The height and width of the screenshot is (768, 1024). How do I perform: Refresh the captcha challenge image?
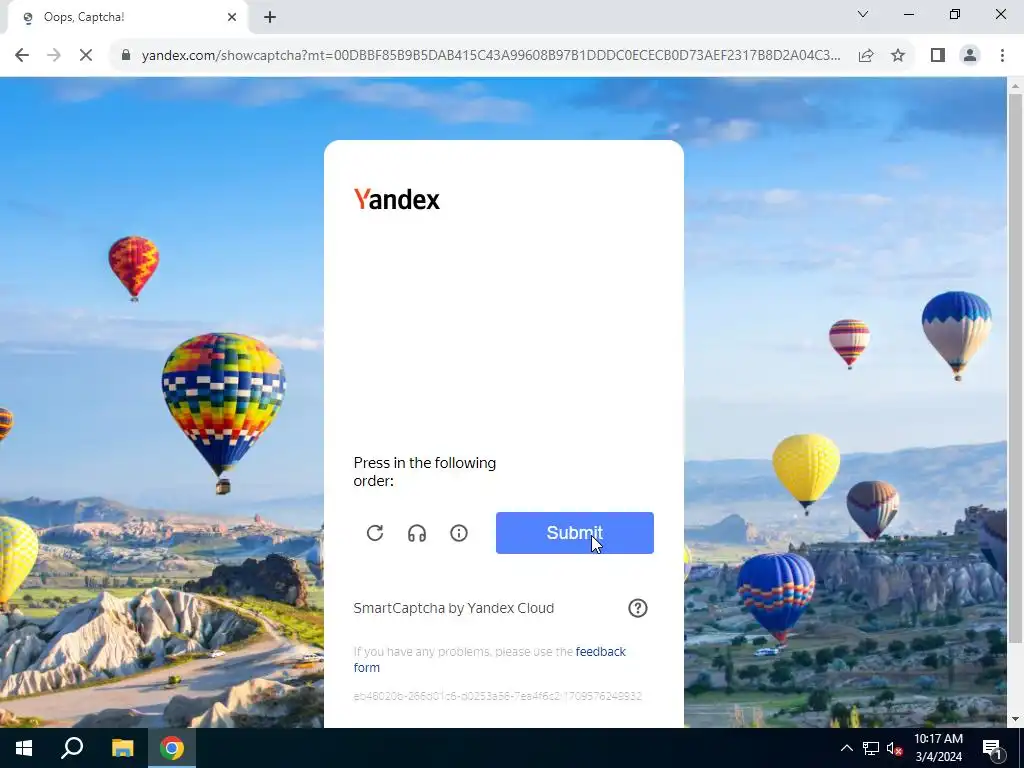(x=375, y=533)
